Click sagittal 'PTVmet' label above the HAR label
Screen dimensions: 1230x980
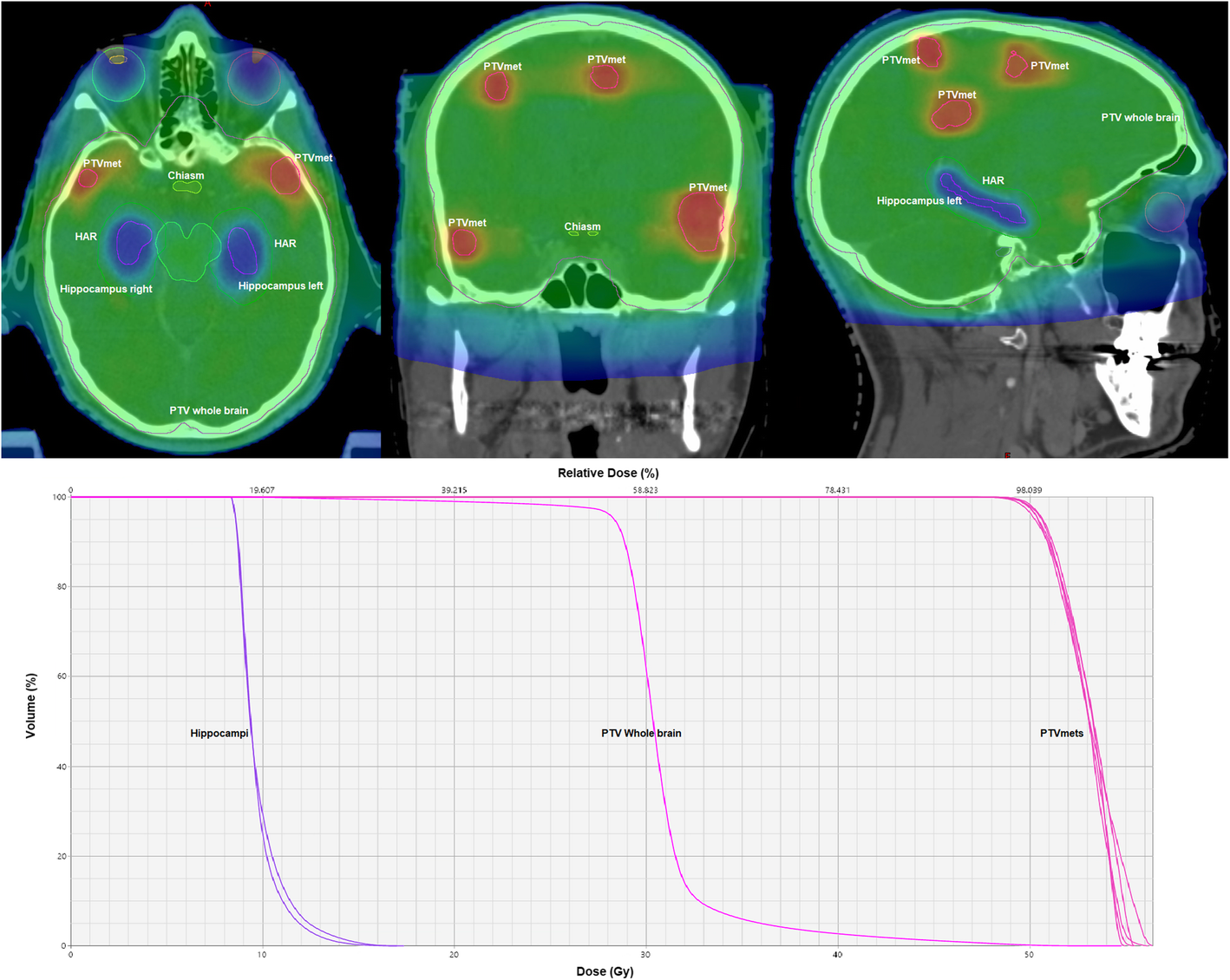957,95
